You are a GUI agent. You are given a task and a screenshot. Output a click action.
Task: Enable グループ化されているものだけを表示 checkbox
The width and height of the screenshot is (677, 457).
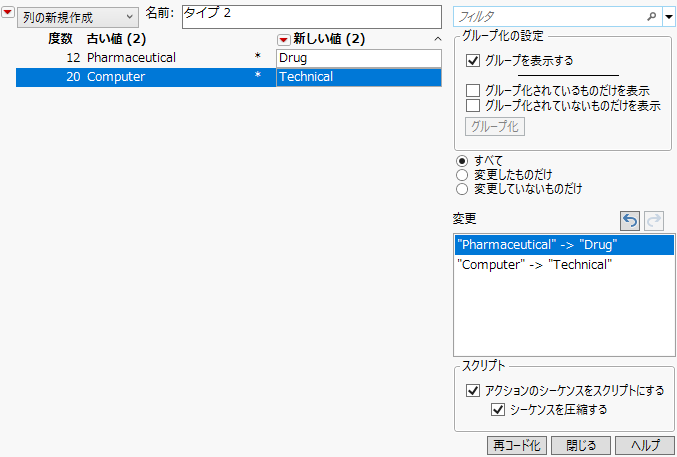pos(474,91)
